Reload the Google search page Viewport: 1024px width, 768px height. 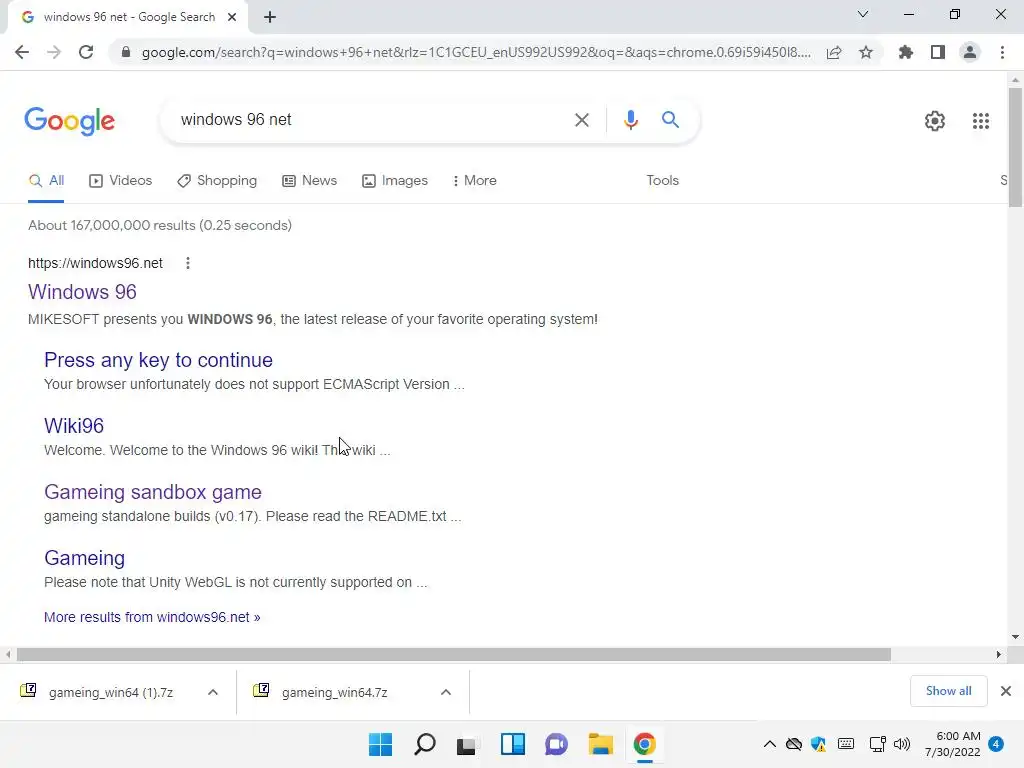pyautogui.click(x=86, y=52)
